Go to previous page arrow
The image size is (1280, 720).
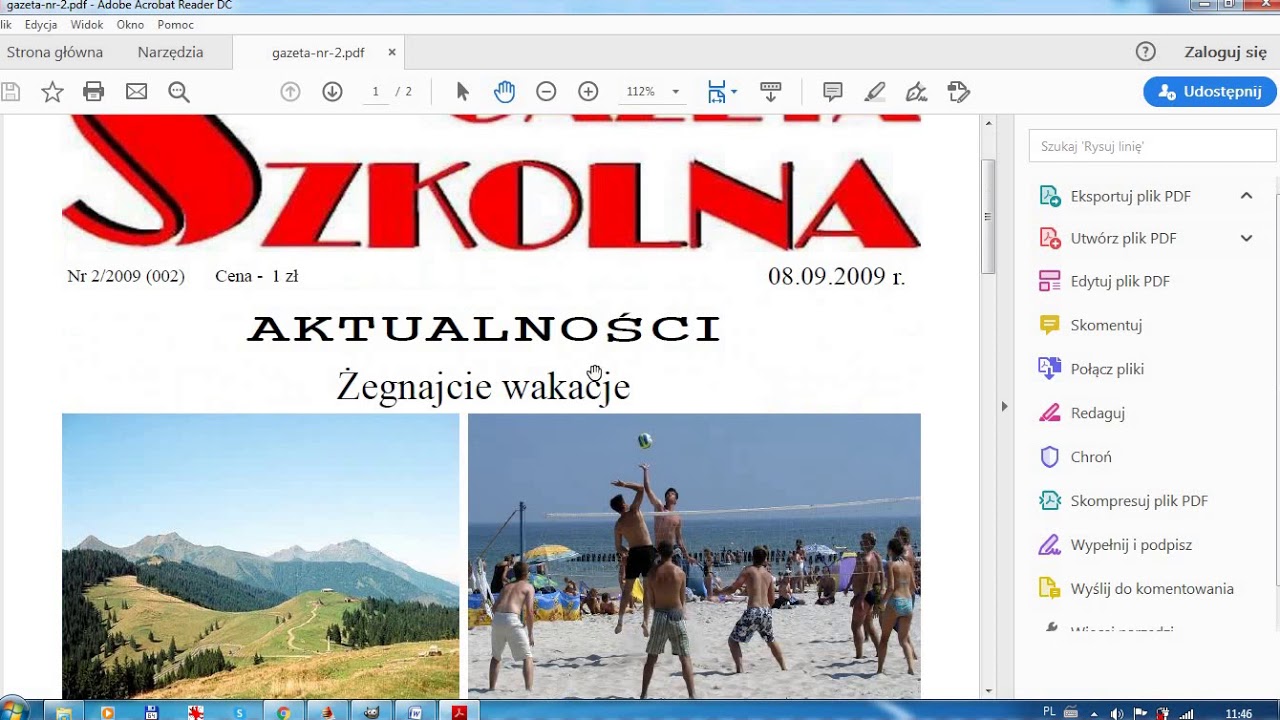coord(290,92)
